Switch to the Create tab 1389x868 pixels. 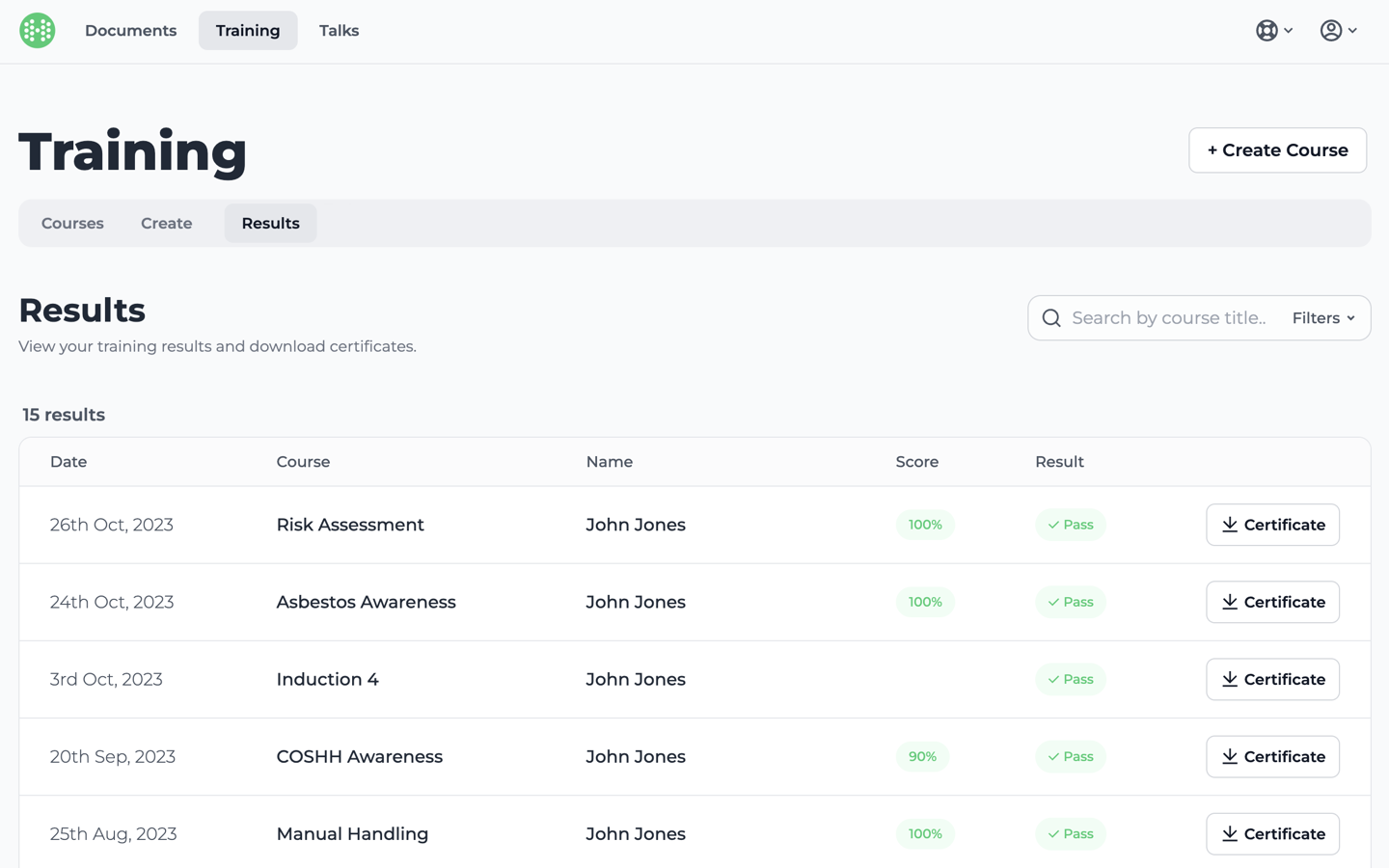(166, 224)
